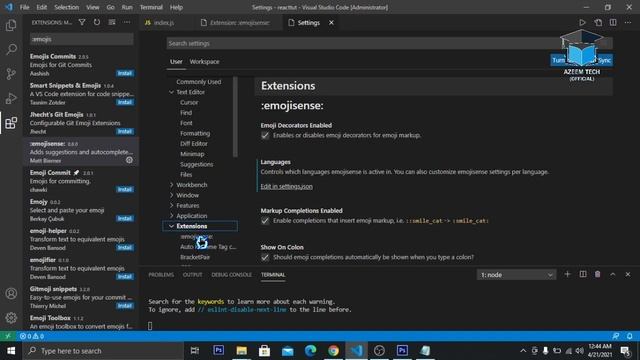The height and width of the screenshot is (360, 640).
Task: Open manage gear for :emojisense: extension
Action: (x=129, y=160)
